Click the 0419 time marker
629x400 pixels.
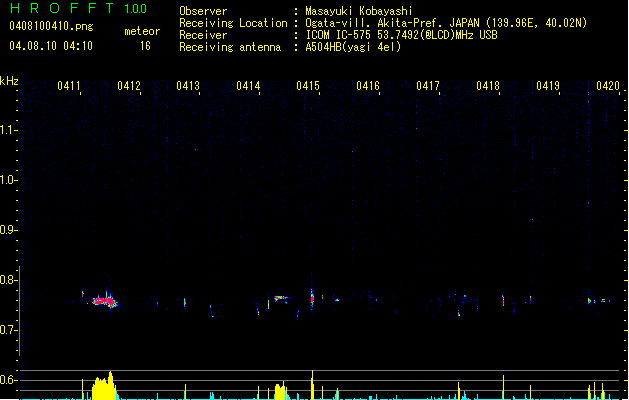(548, 86)
